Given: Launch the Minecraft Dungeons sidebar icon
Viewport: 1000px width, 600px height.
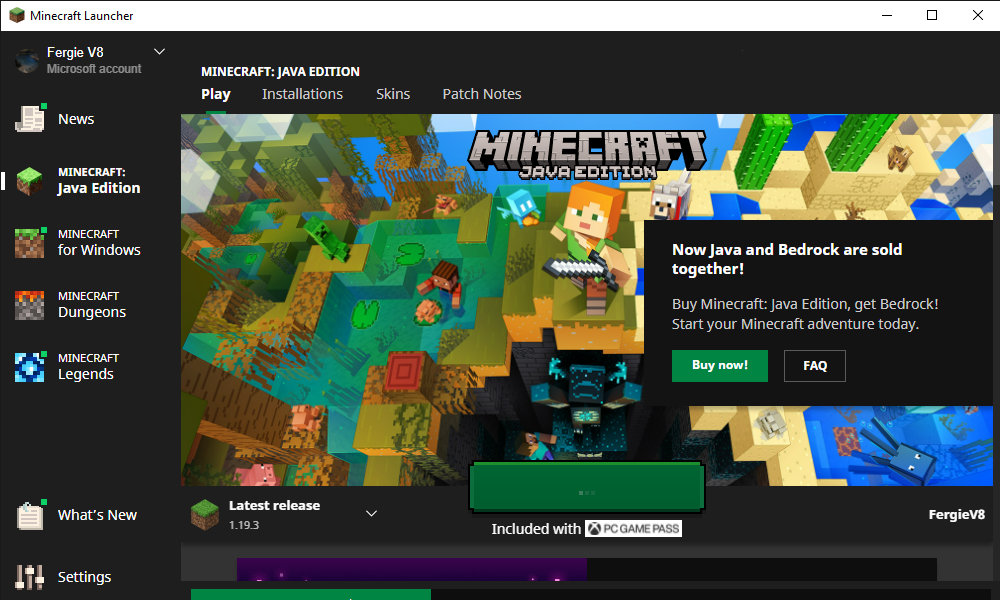Looking at the screenshot, I should pyautogui.click(x=30, y=305).
